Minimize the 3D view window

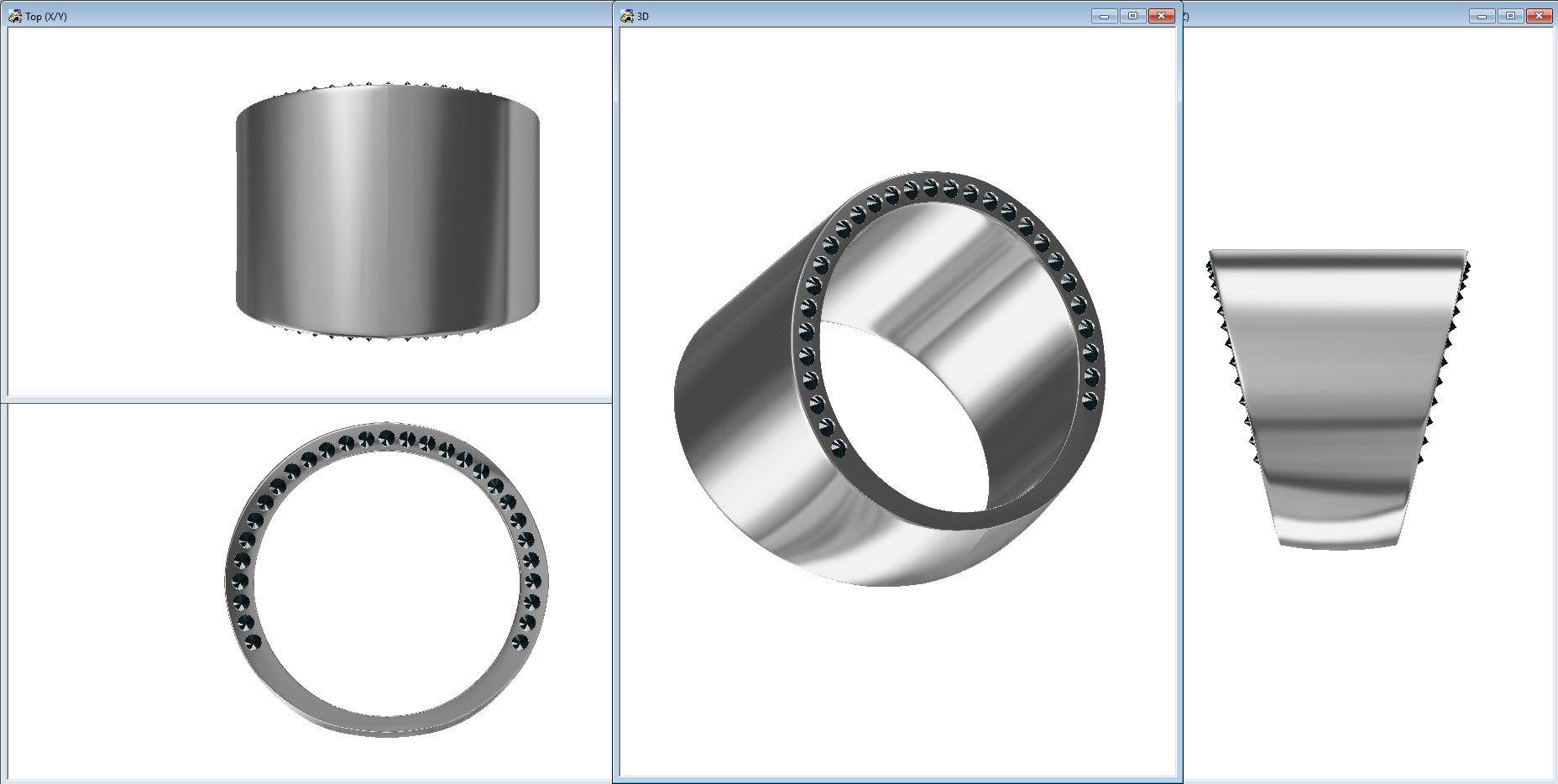1104,16
